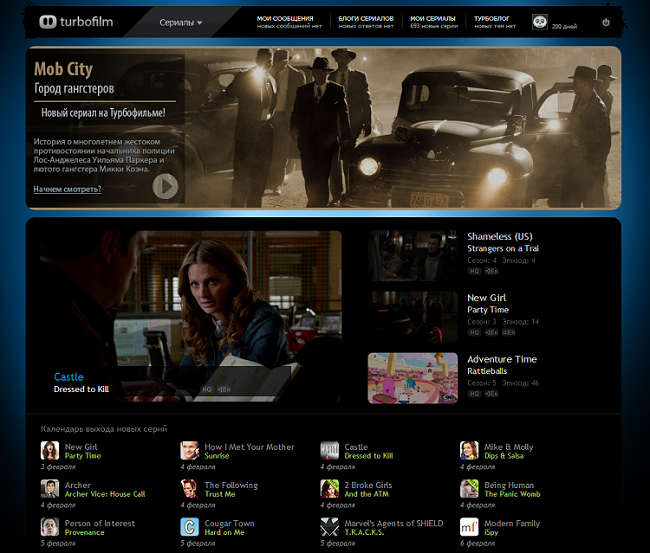Click the Mob City banner title
650x553 pixels.
click(63, 69)
